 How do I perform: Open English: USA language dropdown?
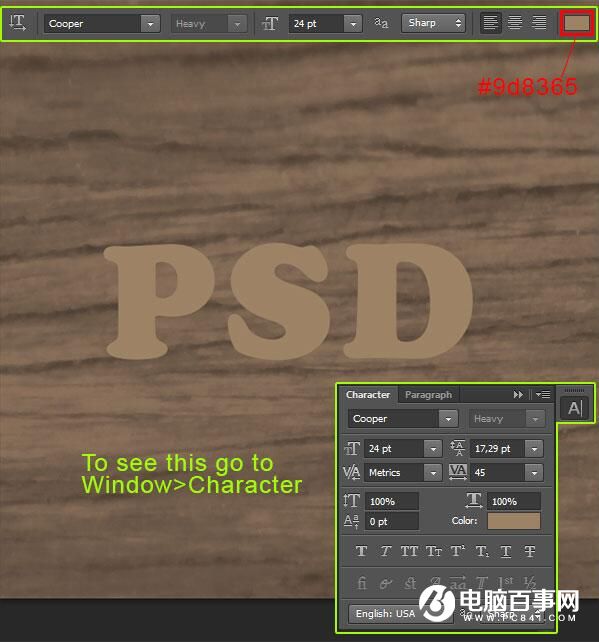click(400, 613)
